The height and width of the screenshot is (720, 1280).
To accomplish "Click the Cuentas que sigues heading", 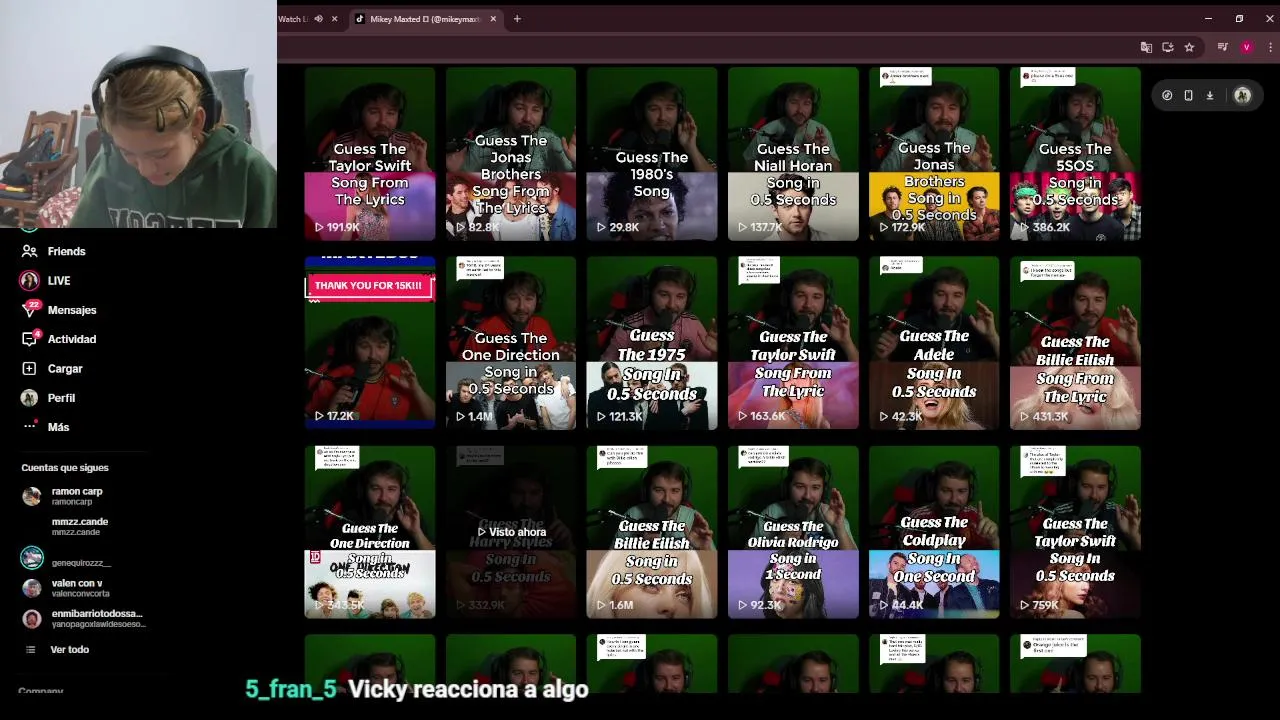I will coord(65,468).
